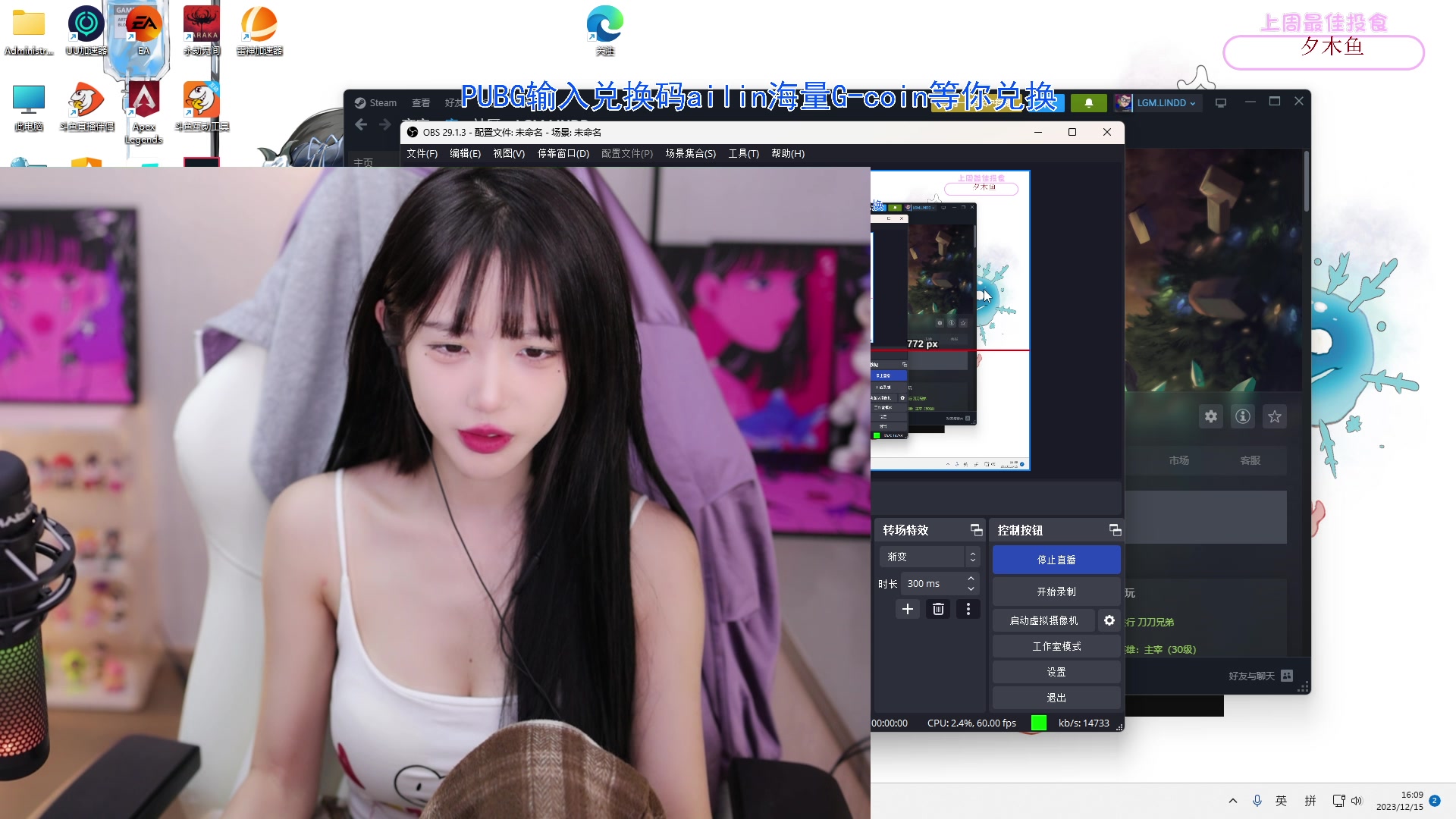
Task: Pop out the 控制按钮 dock panel
Action: tap(1115, 530)
